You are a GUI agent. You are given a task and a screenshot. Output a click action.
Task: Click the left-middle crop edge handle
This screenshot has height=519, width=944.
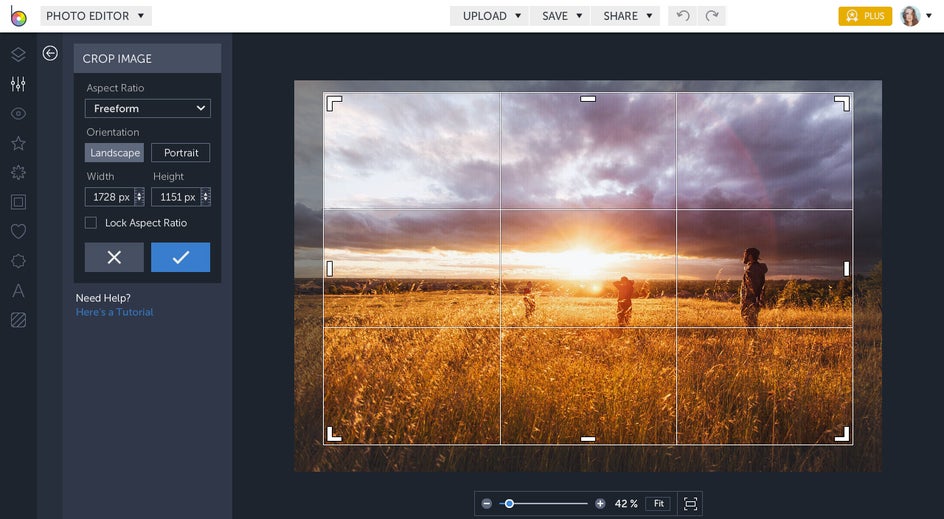tap(329, 269)
